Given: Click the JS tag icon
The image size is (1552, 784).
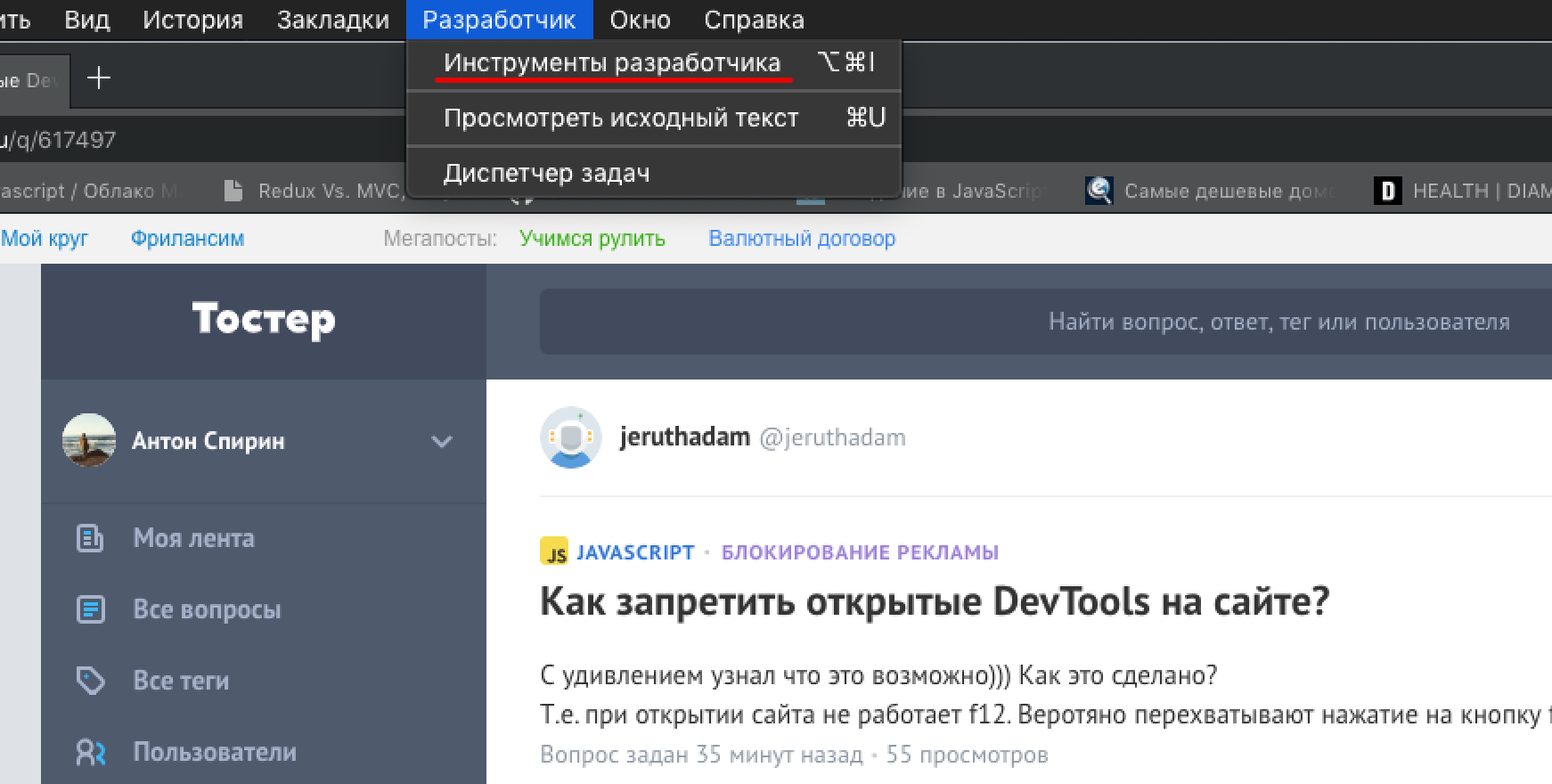Looking at the screenshot, I should [x=554, y=551].
